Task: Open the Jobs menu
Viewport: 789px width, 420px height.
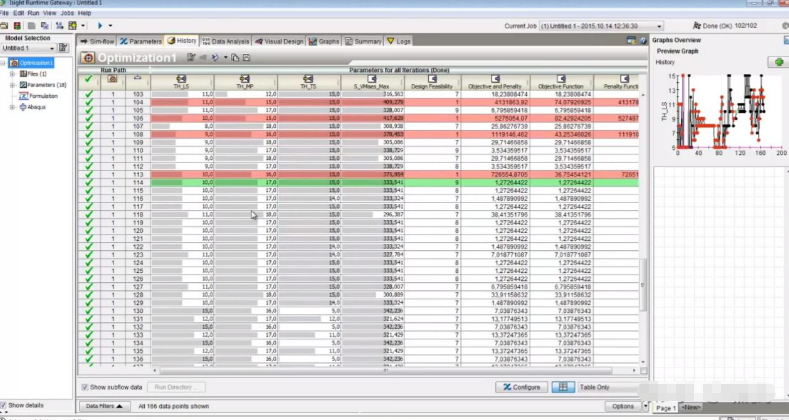Action: coord(65,13)
